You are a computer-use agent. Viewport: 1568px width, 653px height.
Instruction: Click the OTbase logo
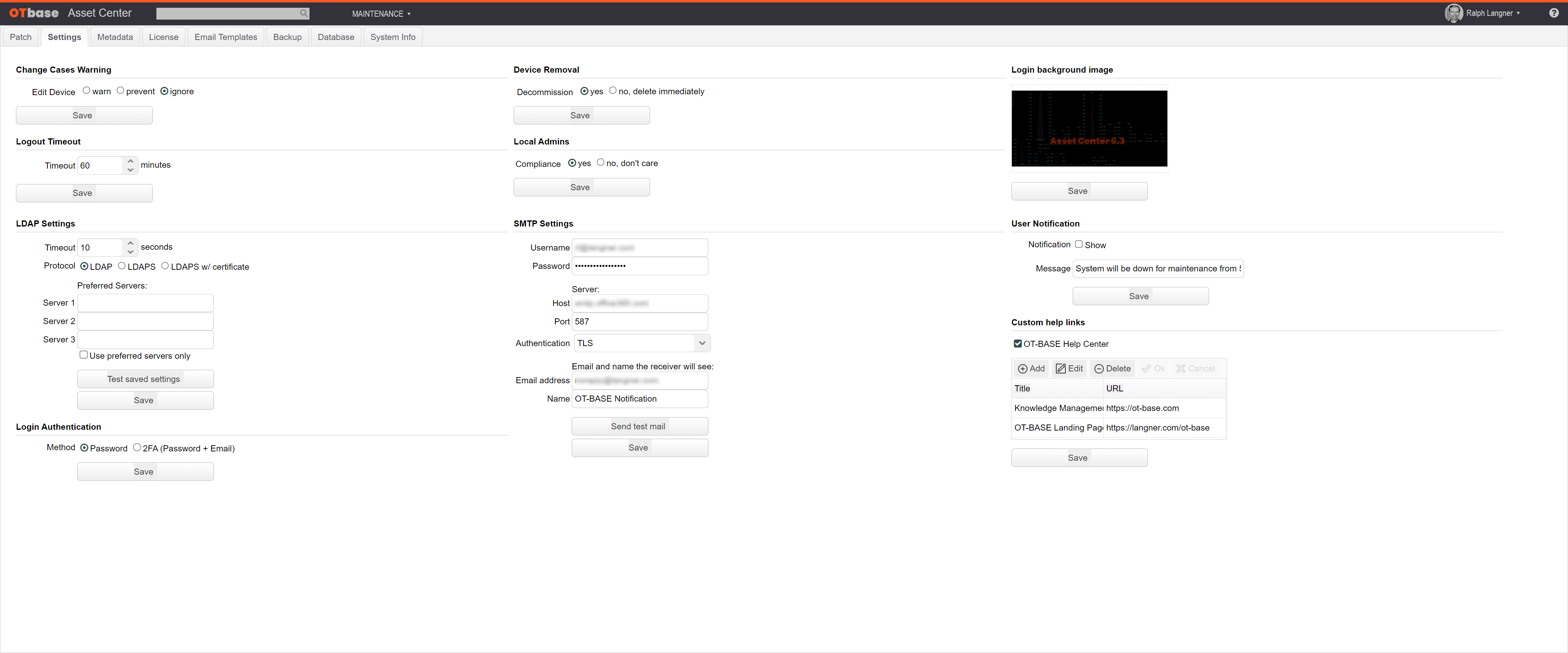tap(34, 13)
